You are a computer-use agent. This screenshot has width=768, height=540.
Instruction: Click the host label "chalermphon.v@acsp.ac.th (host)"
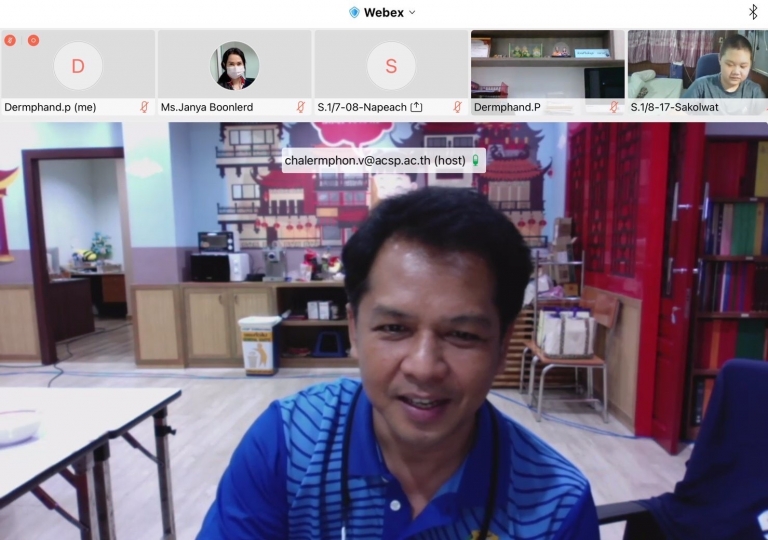pyautogui.click(x=375, y=160)
